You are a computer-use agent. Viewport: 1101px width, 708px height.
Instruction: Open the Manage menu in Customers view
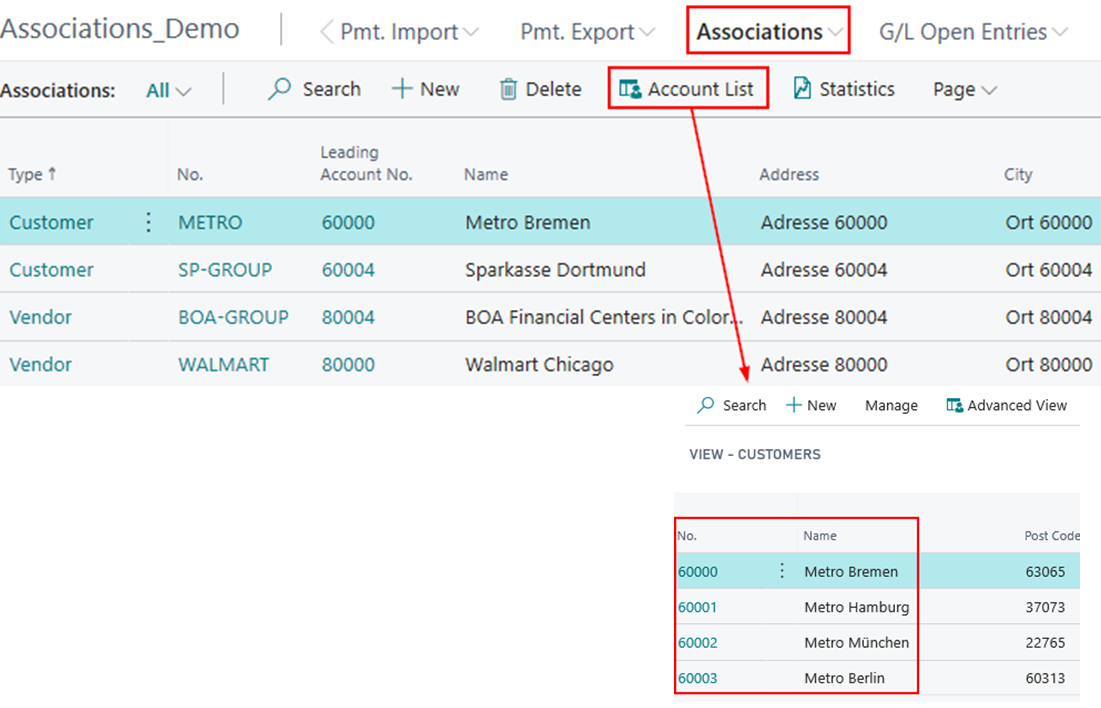(x=891, y=405)
